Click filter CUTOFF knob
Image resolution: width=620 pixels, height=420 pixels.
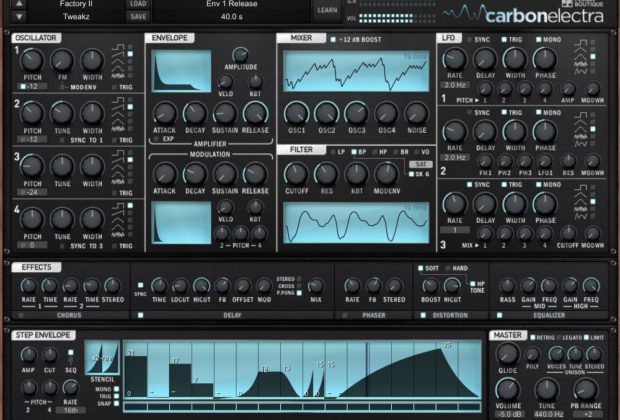pos(296,174)
